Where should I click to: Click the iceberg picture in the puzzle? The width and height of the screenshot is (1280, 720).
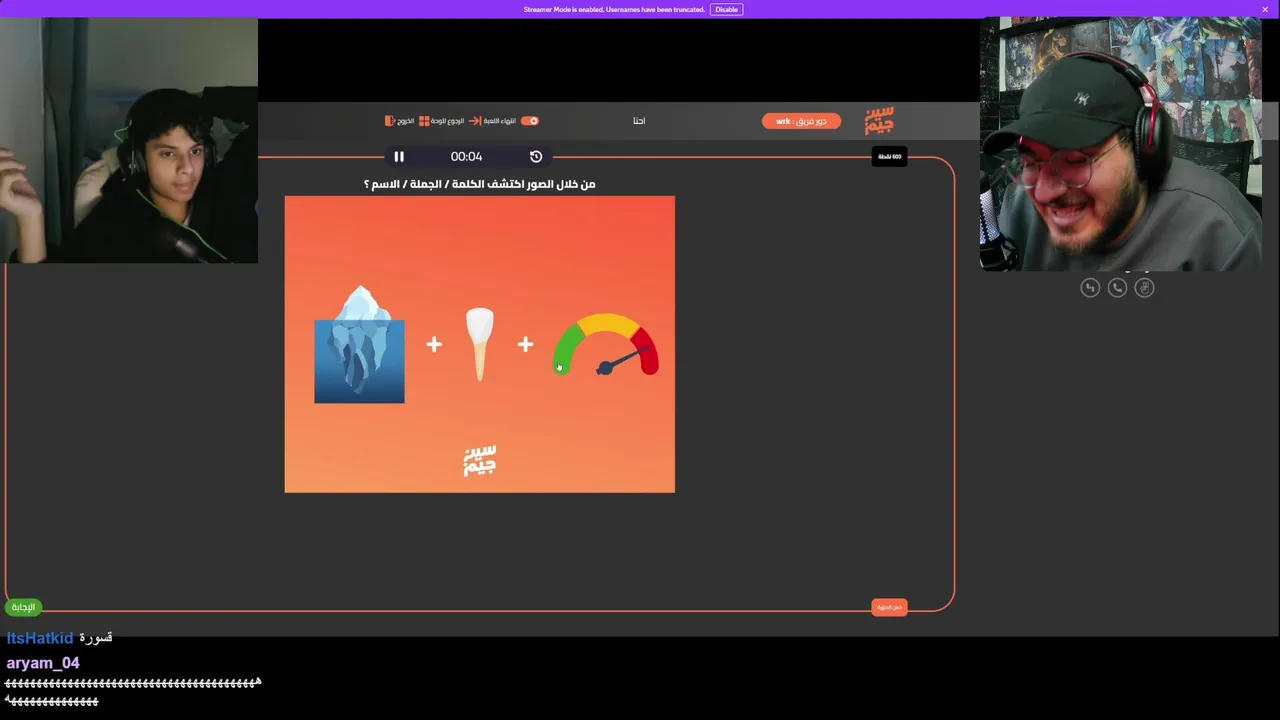[x=360, y=344]
